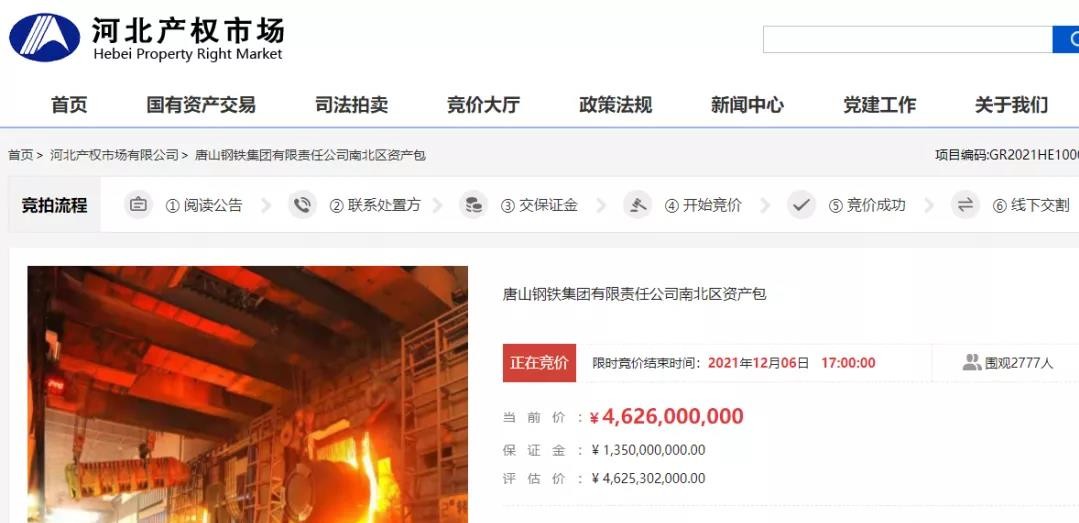The height and width of the screenshot is (523, 1079).
Task: Select 政策法规 in the navigation bar
Action: (615, 105)
